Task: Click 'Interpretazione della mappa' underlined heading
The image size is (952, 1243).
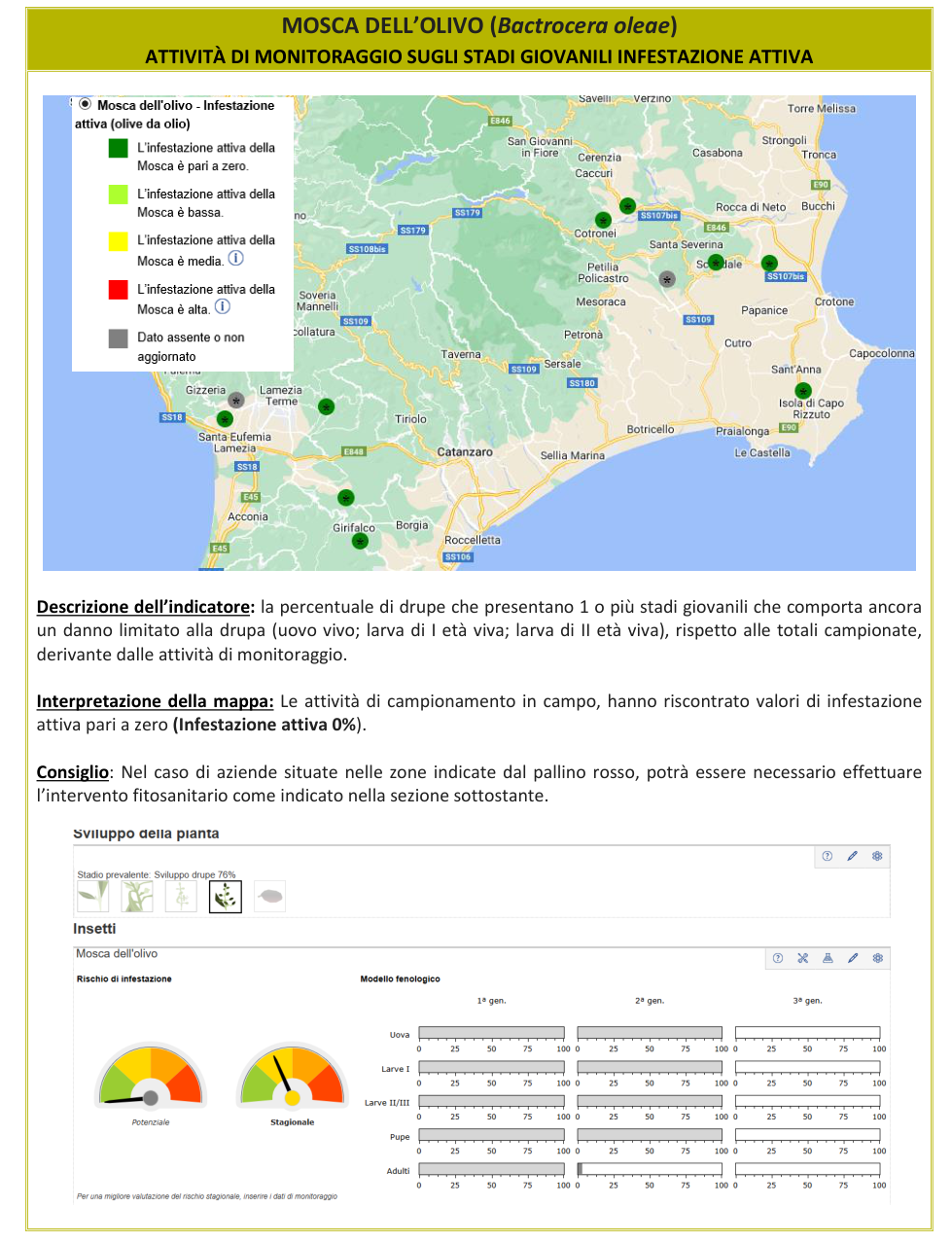Action: (156, 701)
